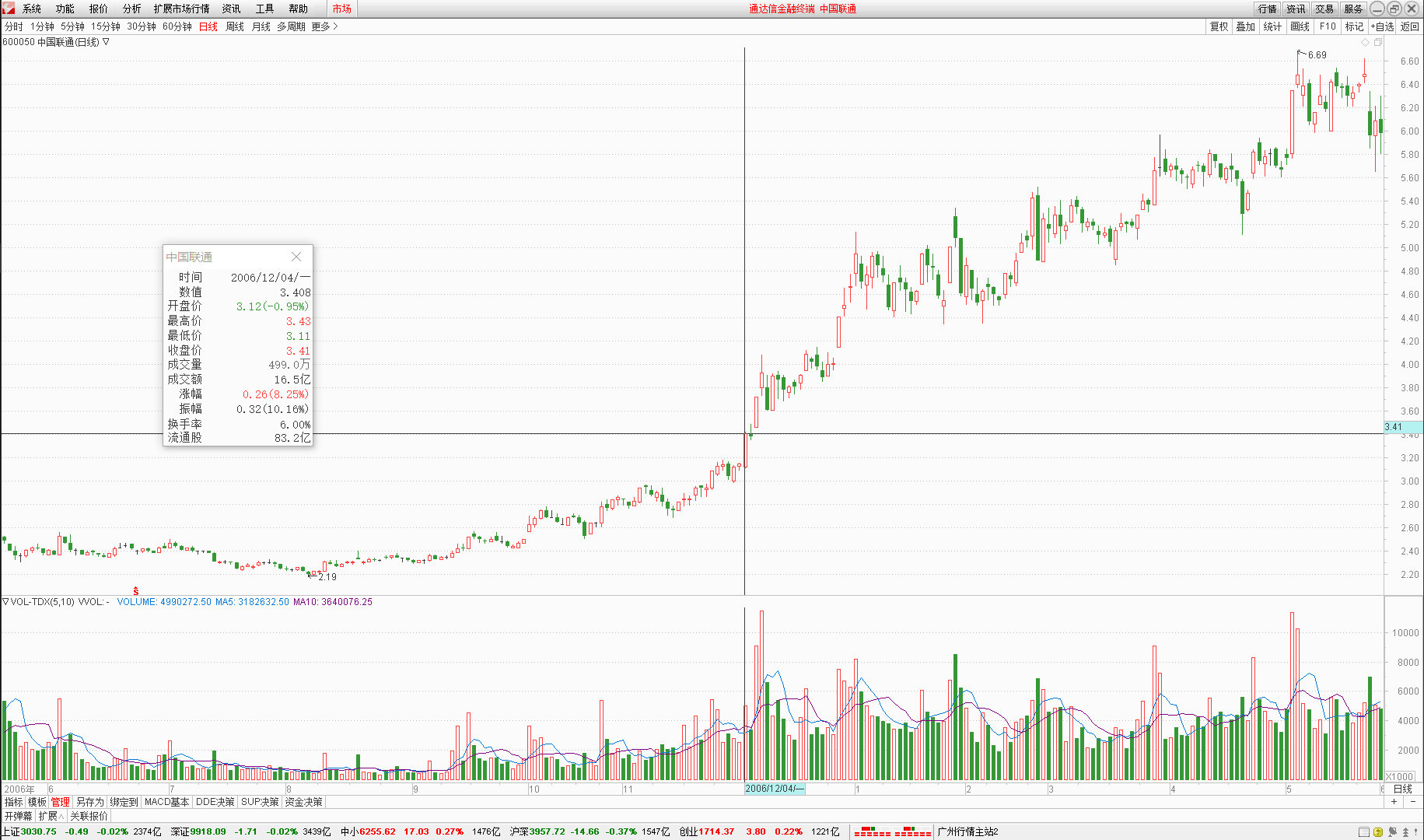Zoom out the chart with minus button

click(1412, 802)
